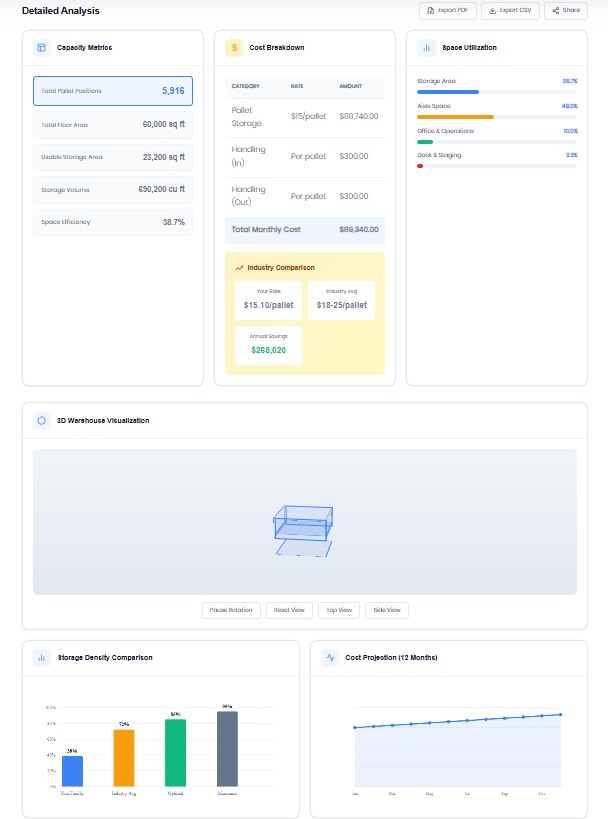The image size is (608, 819).
Task: Click the 3D warehouse model in viewport
Action: tap(303, 530)
